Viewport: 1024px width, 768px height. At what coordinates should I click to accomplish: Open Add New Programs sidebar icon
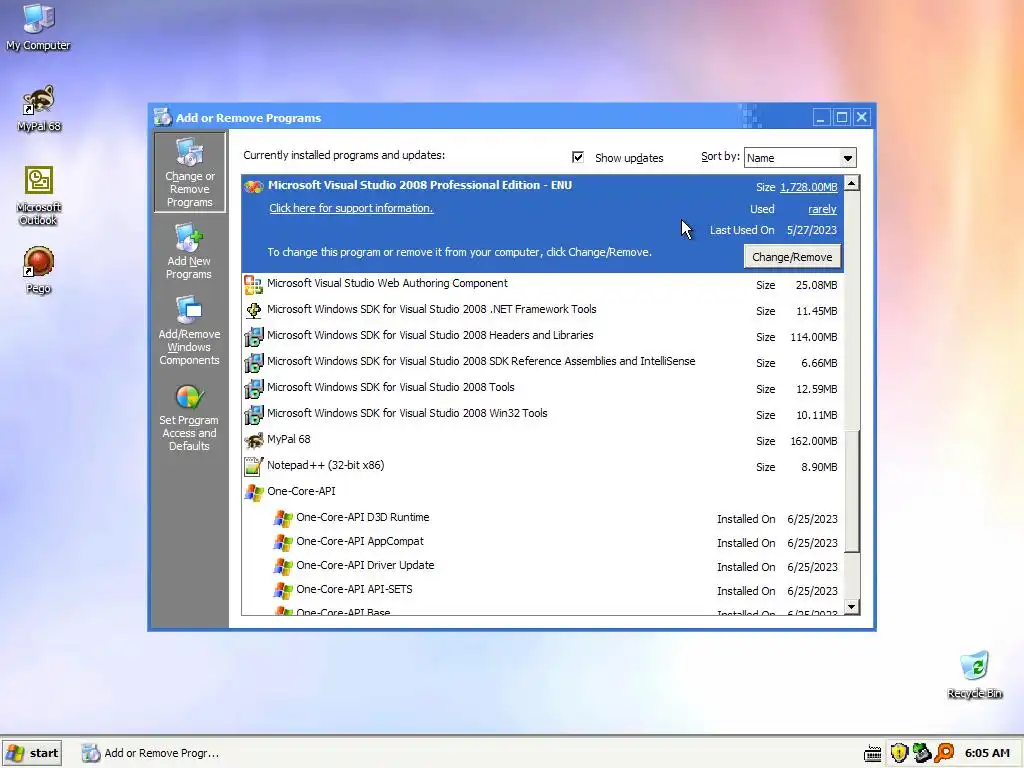point(189,251)
